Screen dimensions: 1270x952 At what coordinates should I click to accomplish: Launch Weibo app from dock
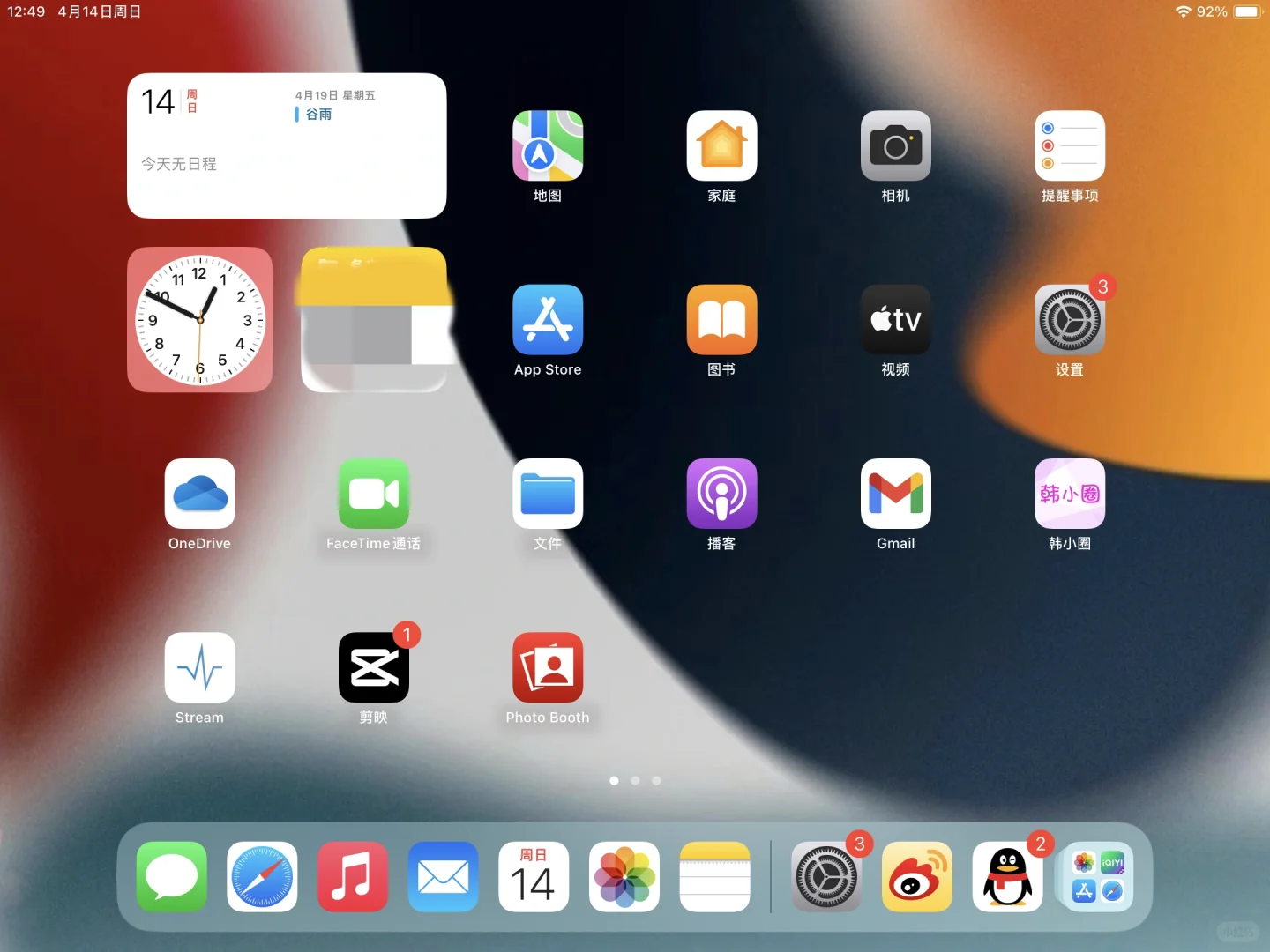point(917,877)
